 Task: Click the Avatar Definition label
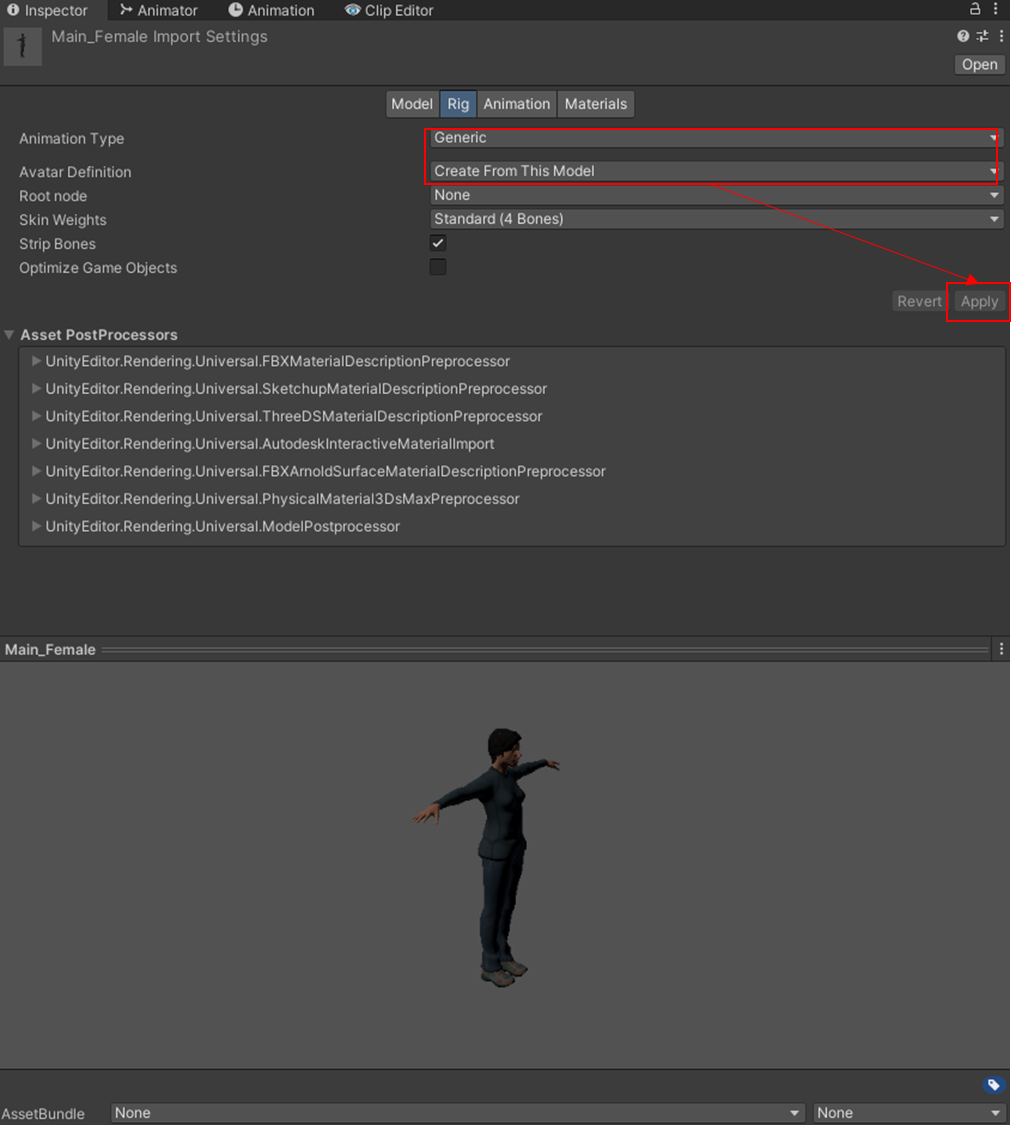(x=75, y=172)
